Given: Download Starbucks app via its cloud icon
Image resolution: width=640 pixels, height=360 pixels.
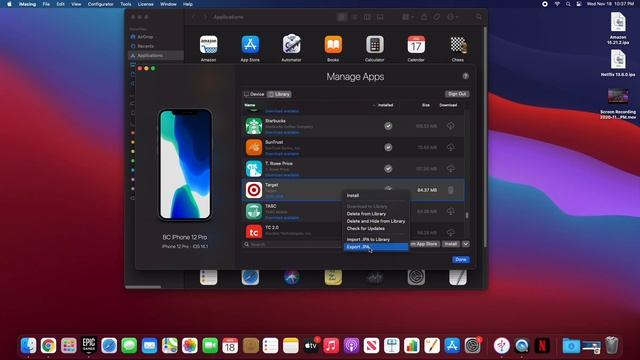Looking at the screenshot, I should [x=450, y=126].
